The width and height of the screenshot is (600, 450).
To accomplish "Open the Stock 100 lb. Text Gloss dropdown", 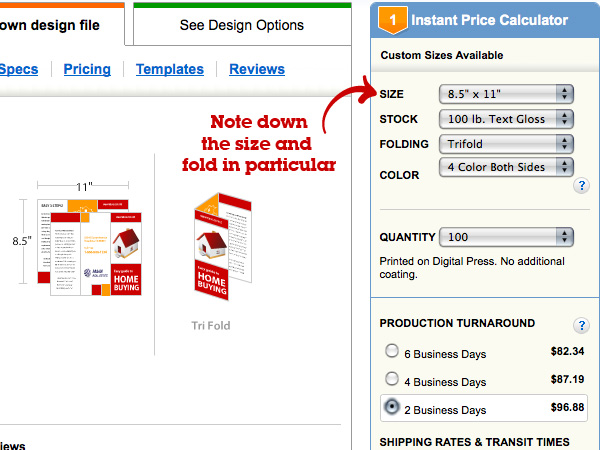I will coord(506,119).
